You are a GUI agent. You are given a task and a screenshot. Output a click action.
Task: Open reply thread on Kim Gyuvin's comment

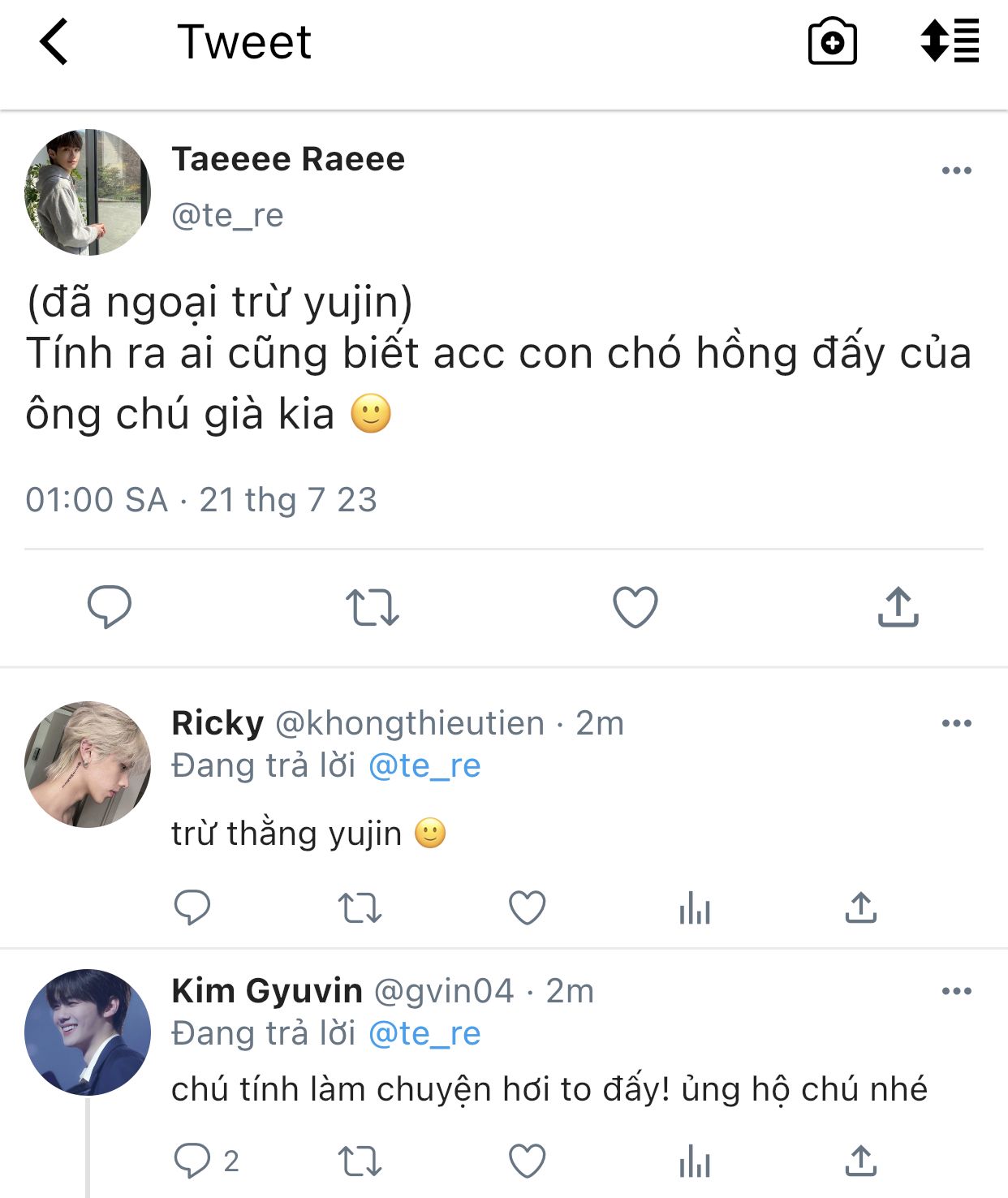[x=193, y=1161]
